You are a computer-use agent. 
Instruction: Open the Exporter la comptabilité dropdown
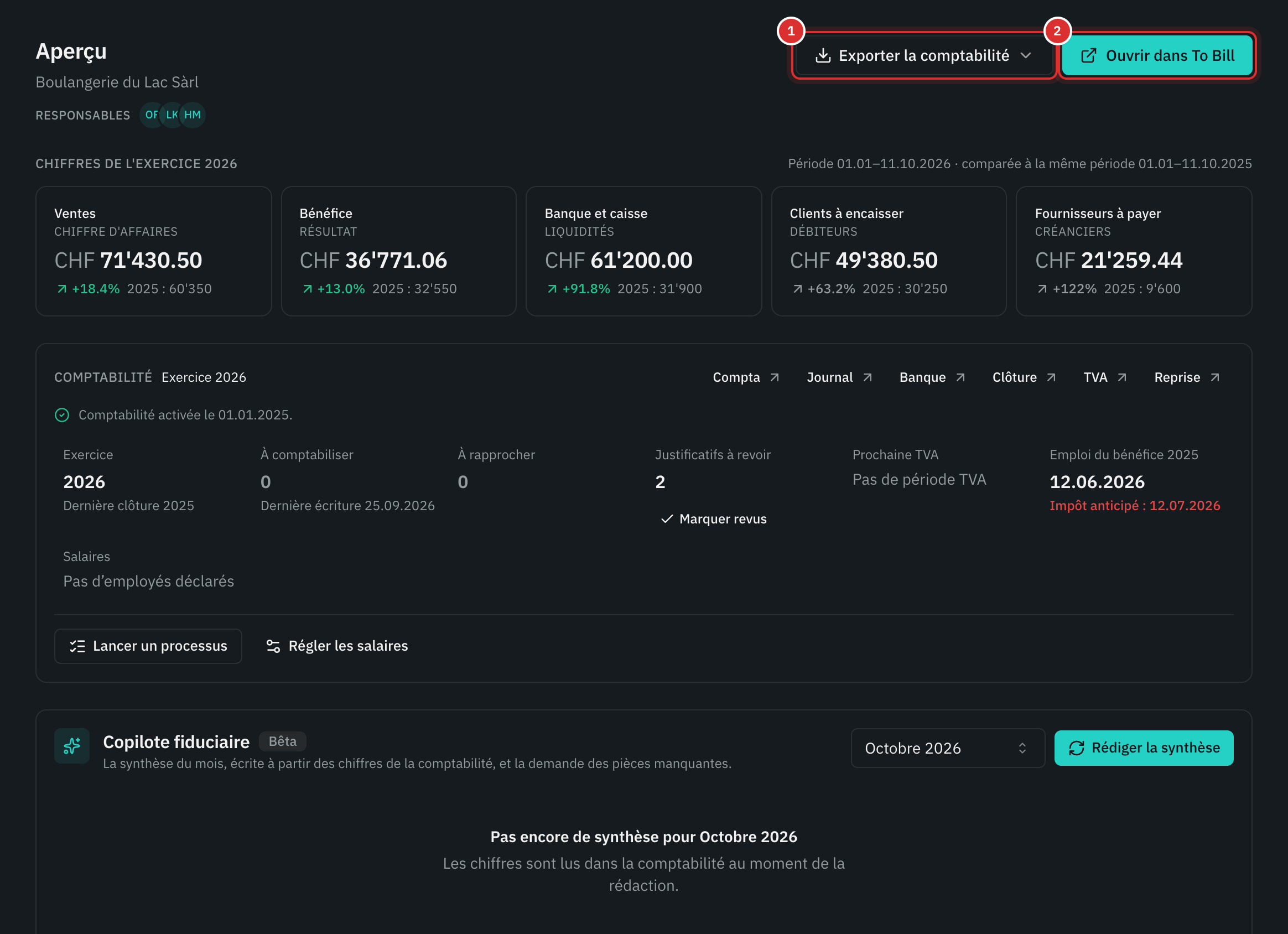coord(923,56)
